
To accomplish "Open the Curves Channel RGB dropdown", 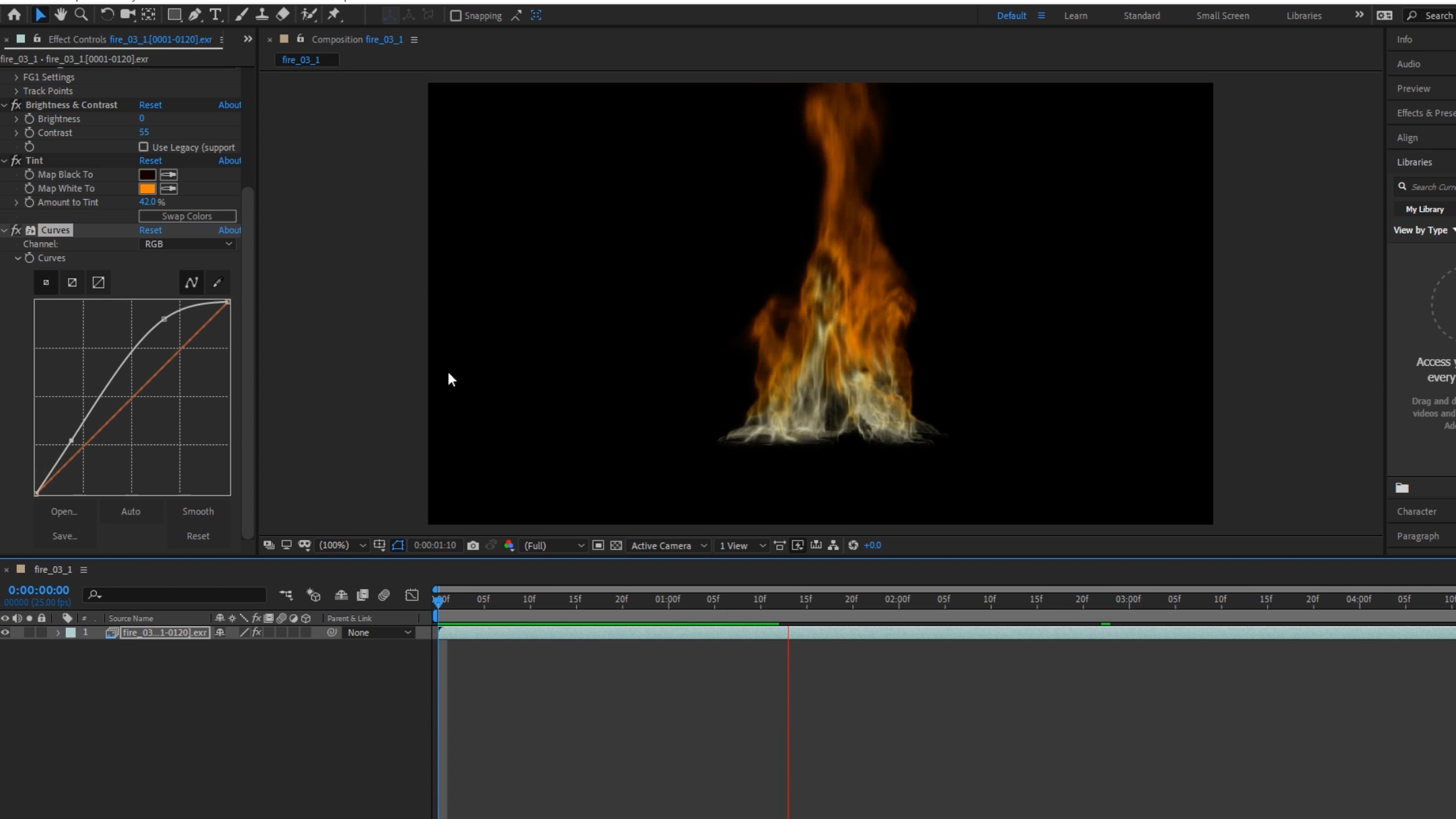I will pyautogui.click(x=188, y=244).
